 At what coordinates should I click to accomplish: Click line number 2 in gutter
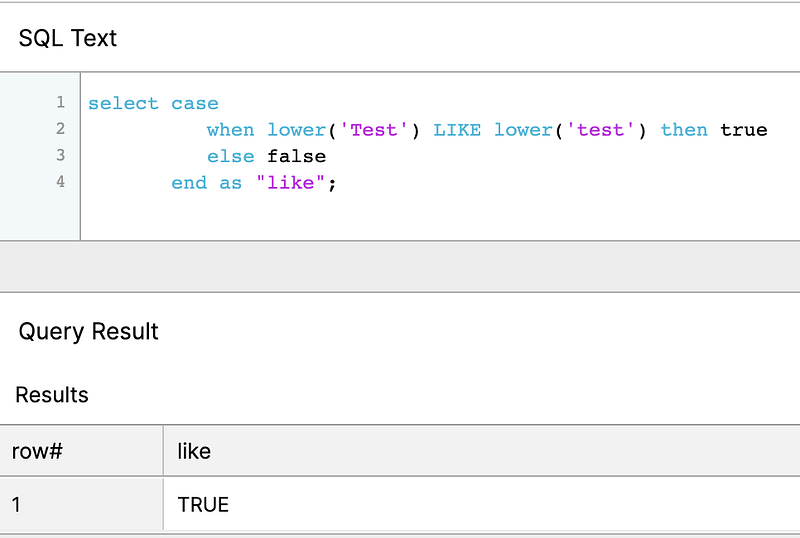click(61, 129)
